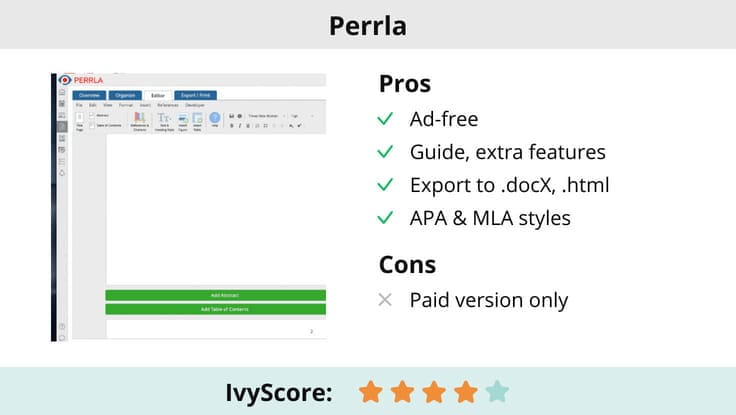Open the Export / Print tab
The image size is (736, 415).
(193, 95)
